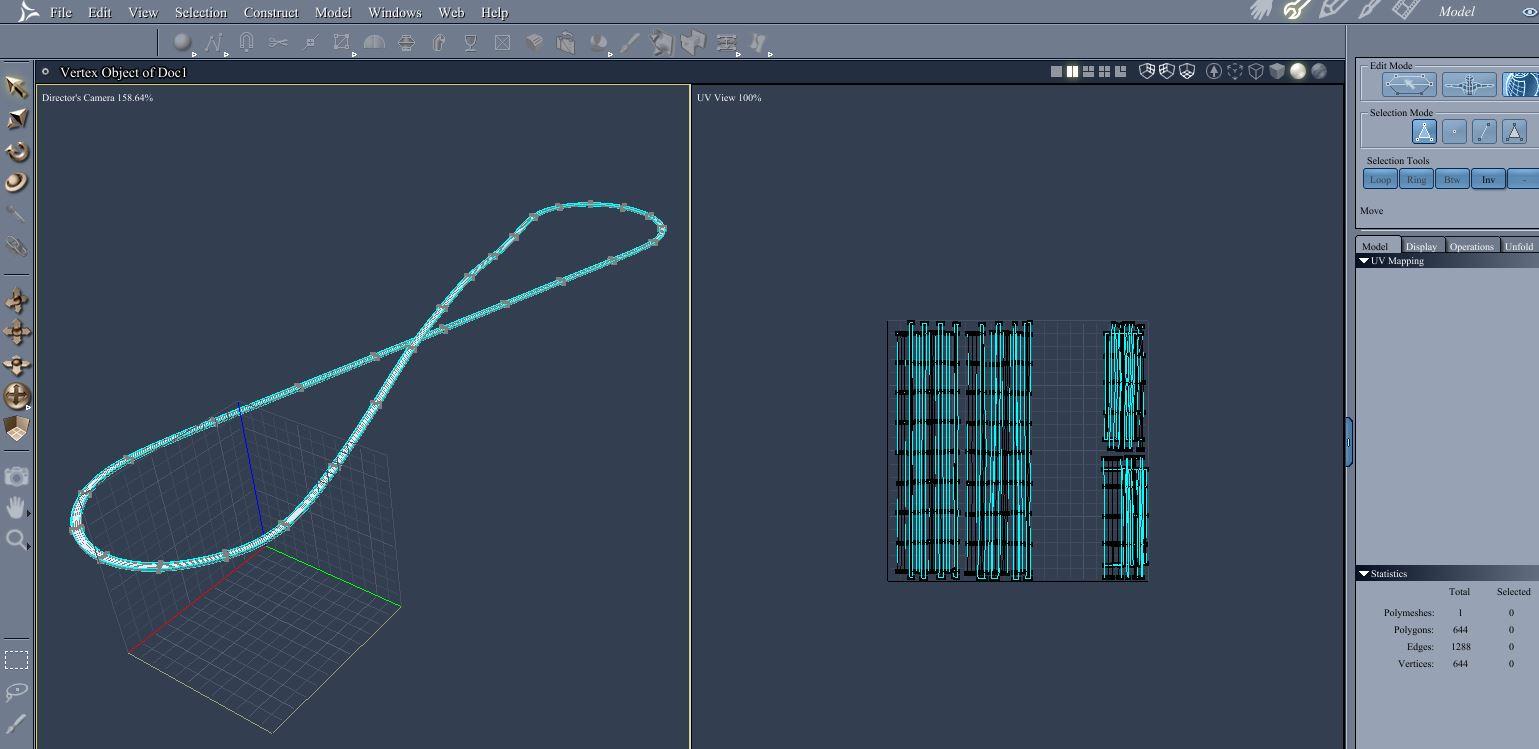Select the polyline drawing tool in top toolbar
Viewport: 1539px width, 749px height.
pyautogui.click(x=213, y=43)
